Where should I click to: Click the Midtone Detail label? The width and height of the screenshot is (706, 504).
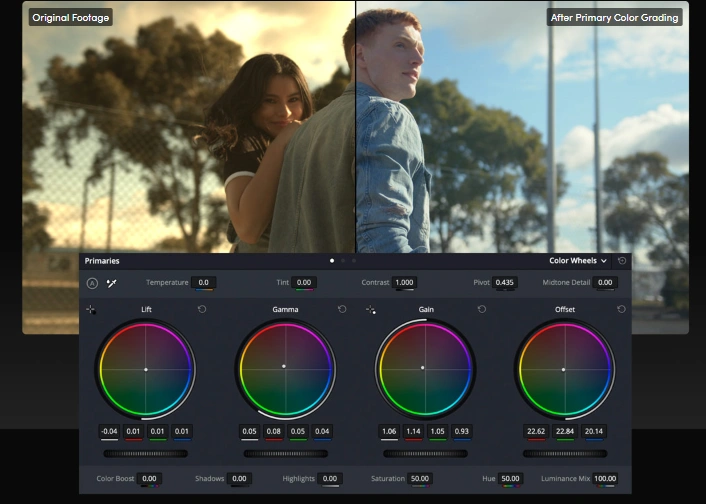(566, 282)
